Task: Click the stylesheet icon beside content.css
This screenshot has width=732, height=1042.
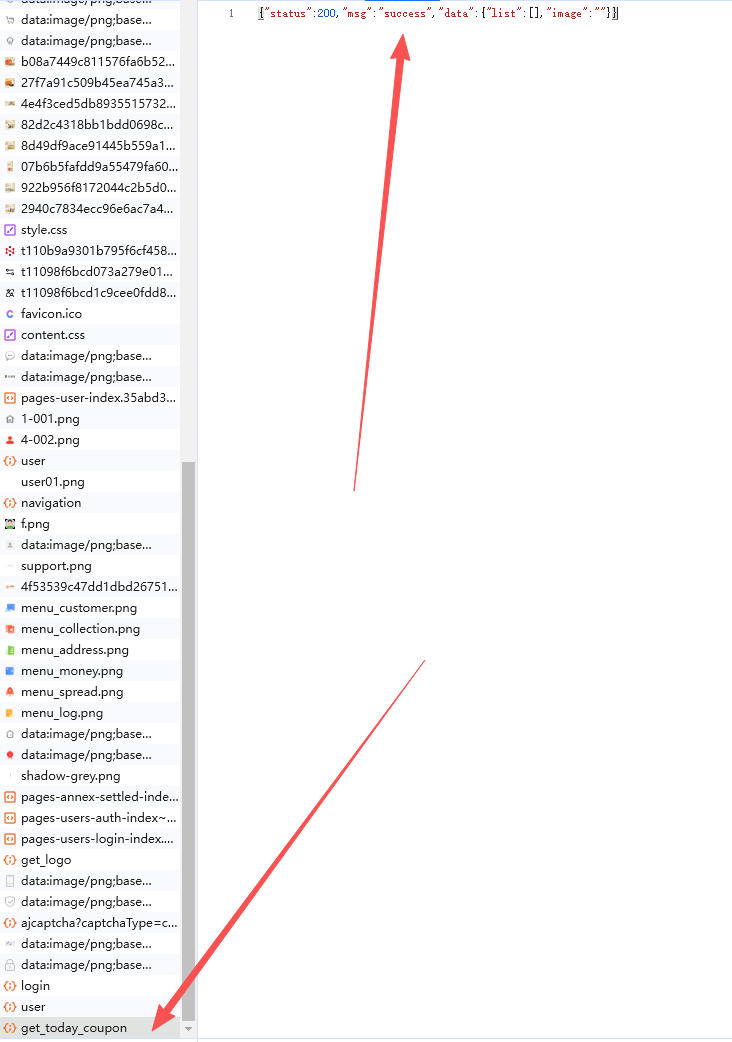Action: point(10,335)
